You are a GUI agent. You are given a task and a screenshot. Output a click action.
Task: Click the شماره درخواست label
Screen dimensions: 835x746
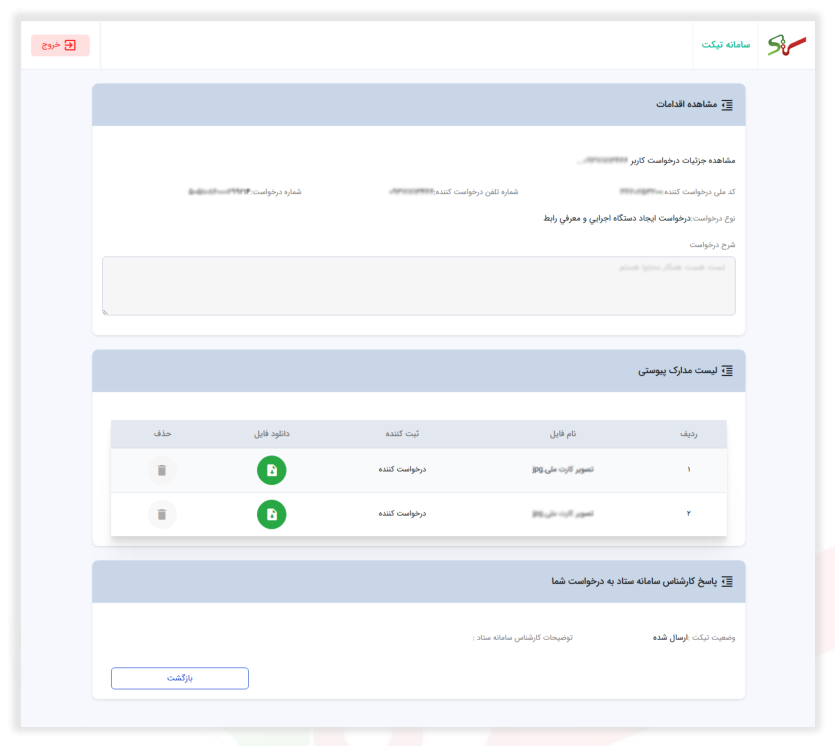pos(276,192)
